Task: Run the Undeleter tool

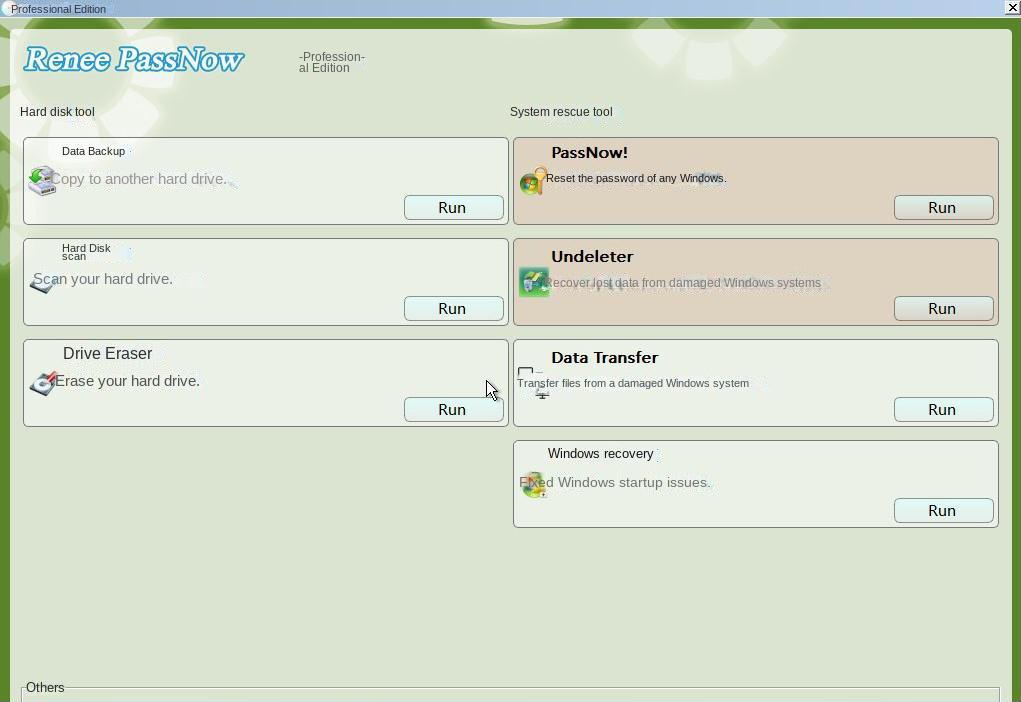Action: (x=944, y=309)
